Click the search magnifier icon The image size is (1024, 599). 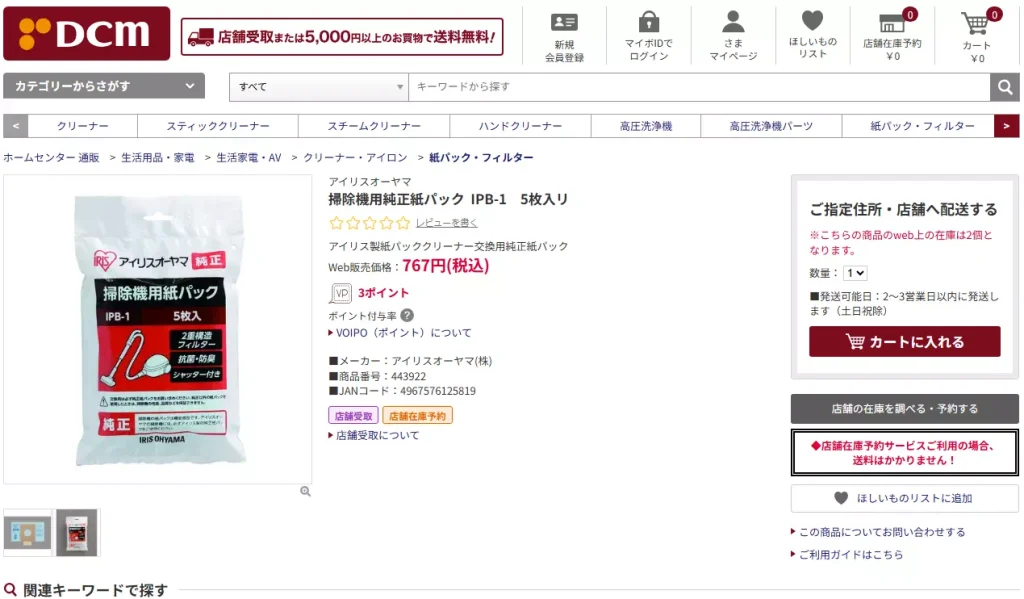[x=1005, y=87]
